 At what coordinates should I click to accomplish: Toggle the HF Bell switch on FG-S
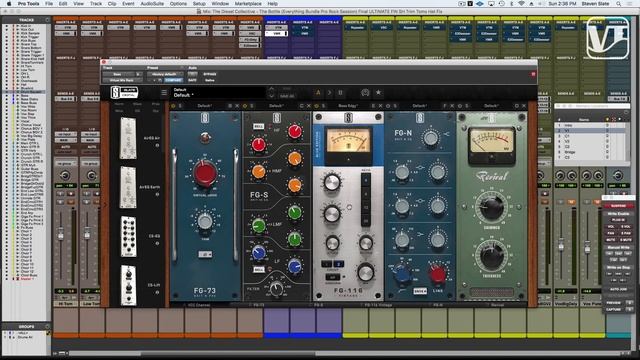258,127
